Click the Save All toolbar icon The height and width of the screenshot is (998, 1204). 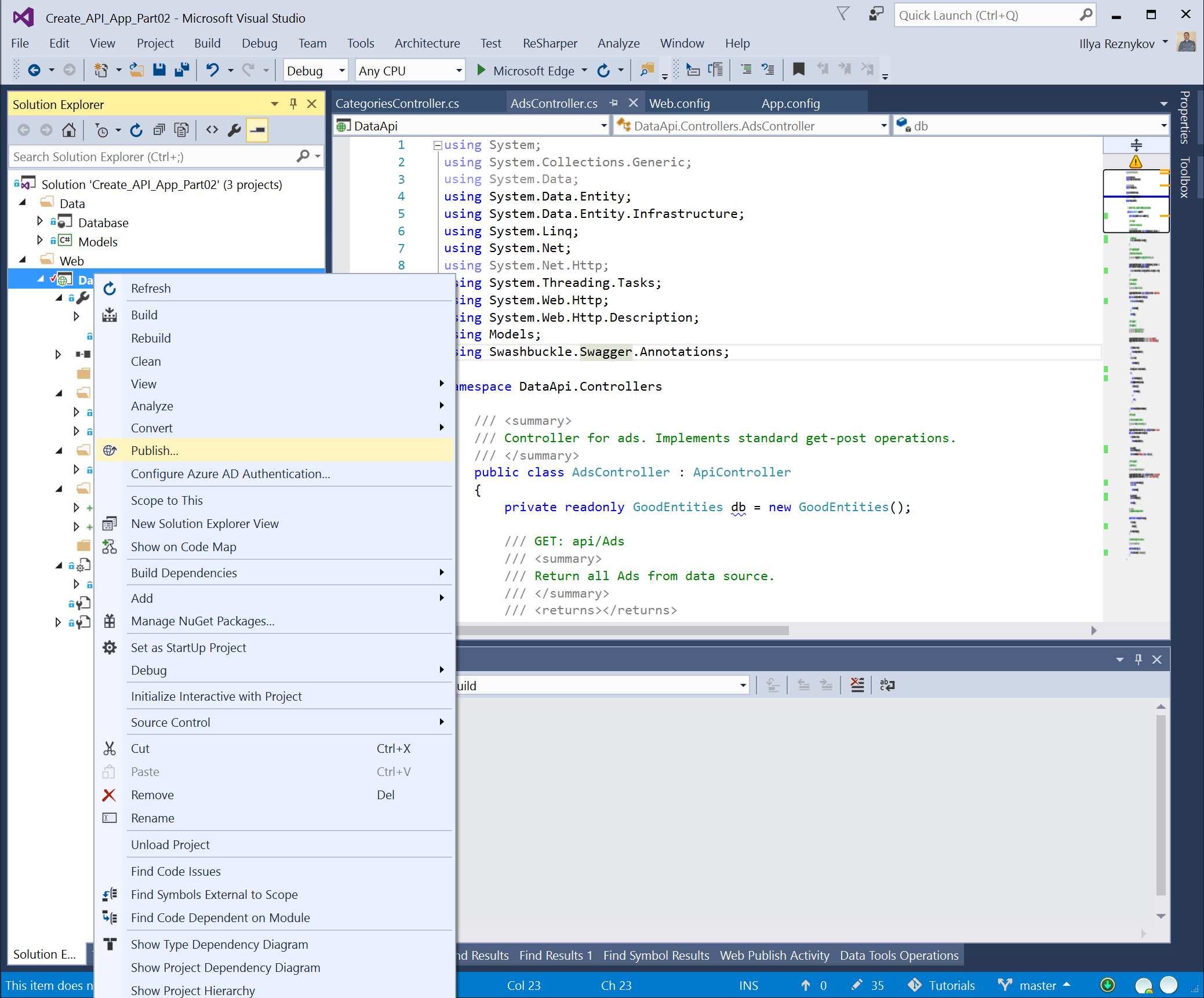(182, 70)
